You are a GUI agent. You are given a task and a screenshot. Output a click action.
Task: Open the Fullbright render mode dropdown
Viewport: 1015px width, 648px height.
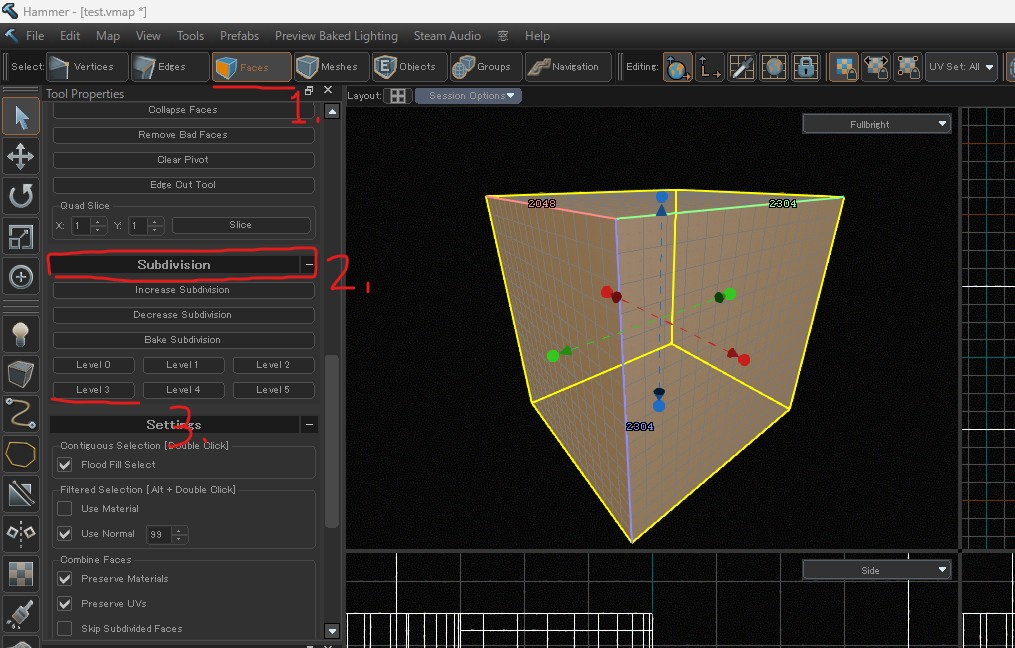pyautogui.click(x=876, y=124)
